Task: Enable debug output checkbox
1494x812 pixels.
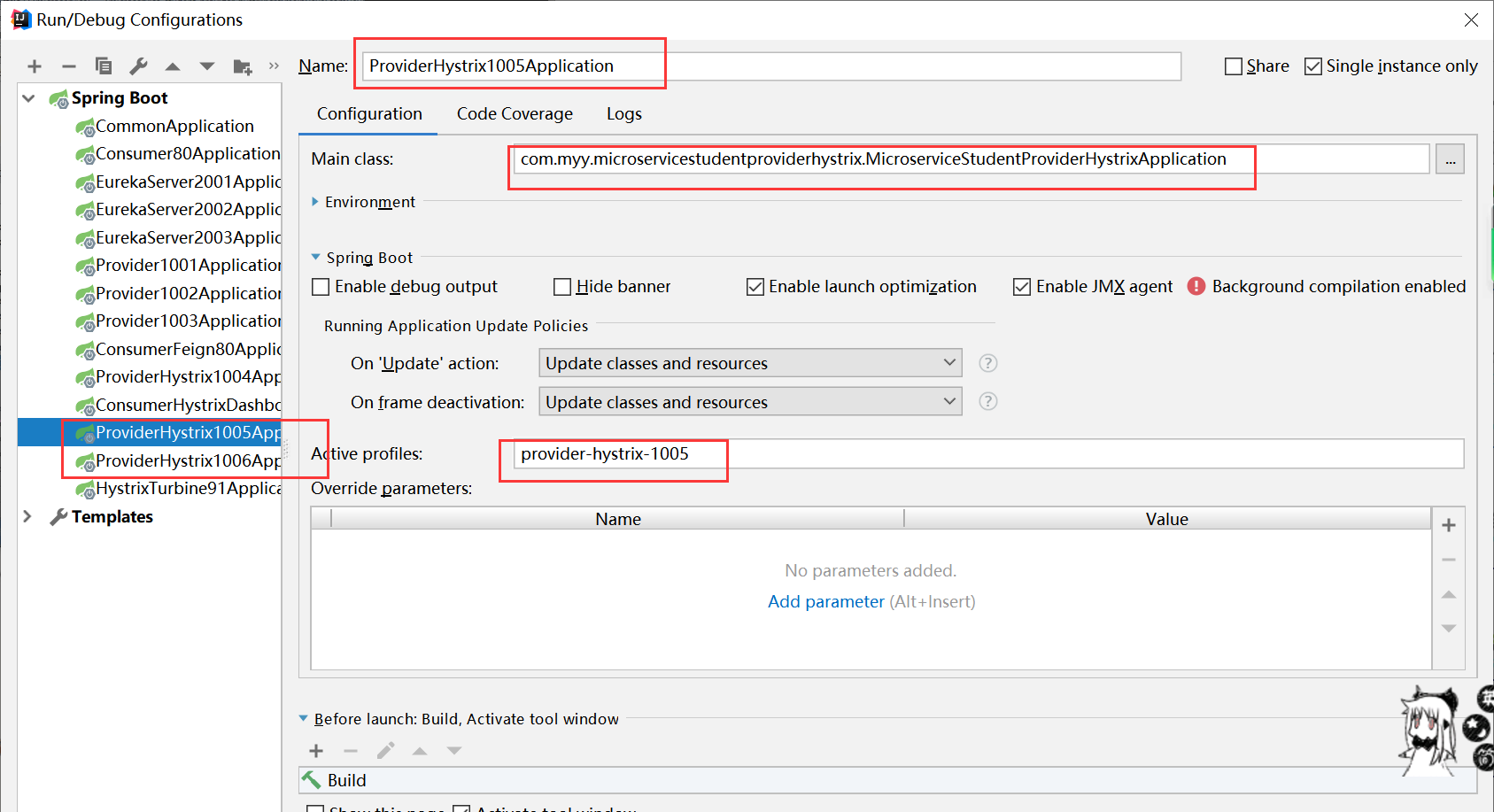Action: point(321,287)
